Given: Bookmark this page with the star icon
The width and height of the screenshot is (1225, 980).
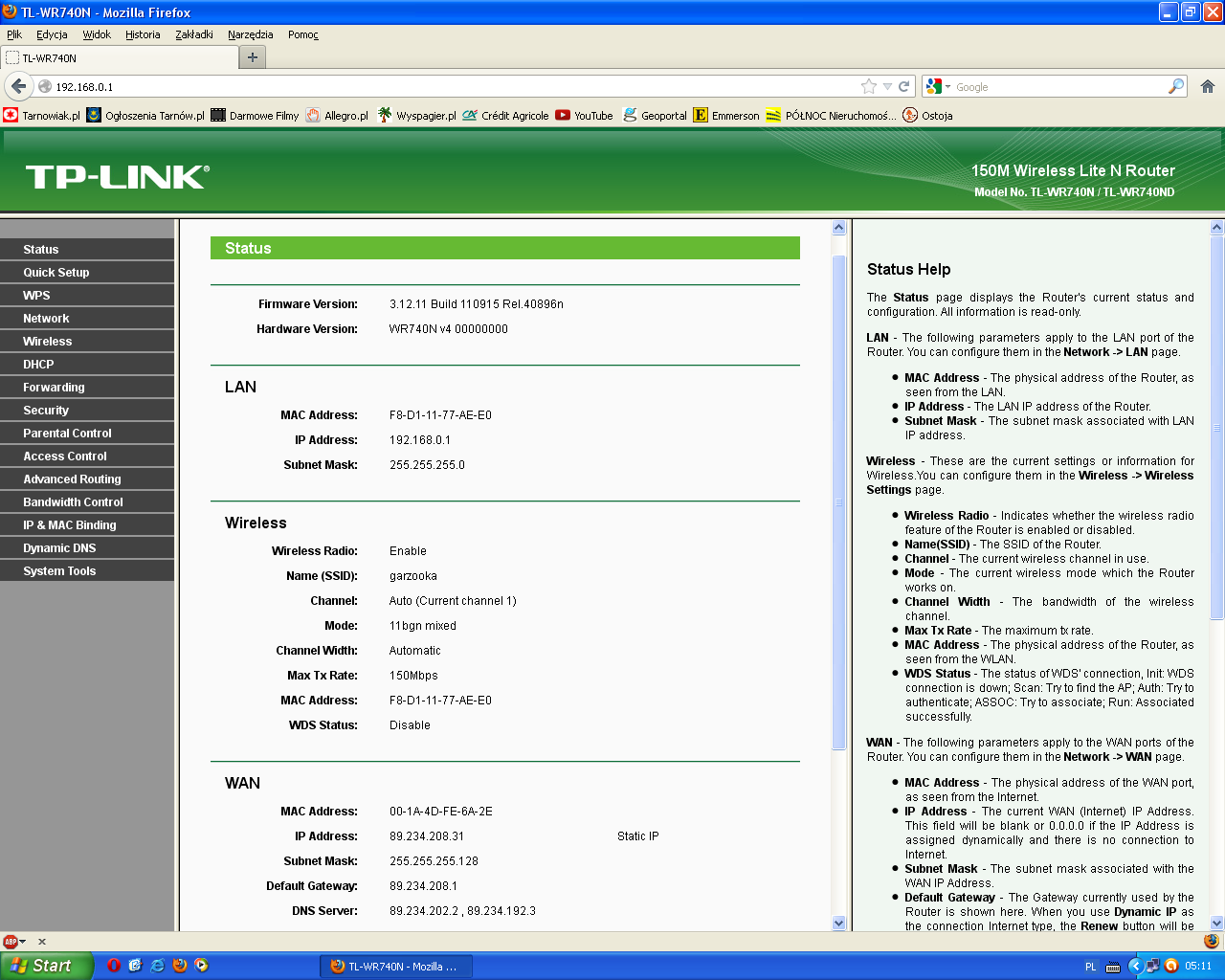Looking at the screenshot, I should pos(868,86).
